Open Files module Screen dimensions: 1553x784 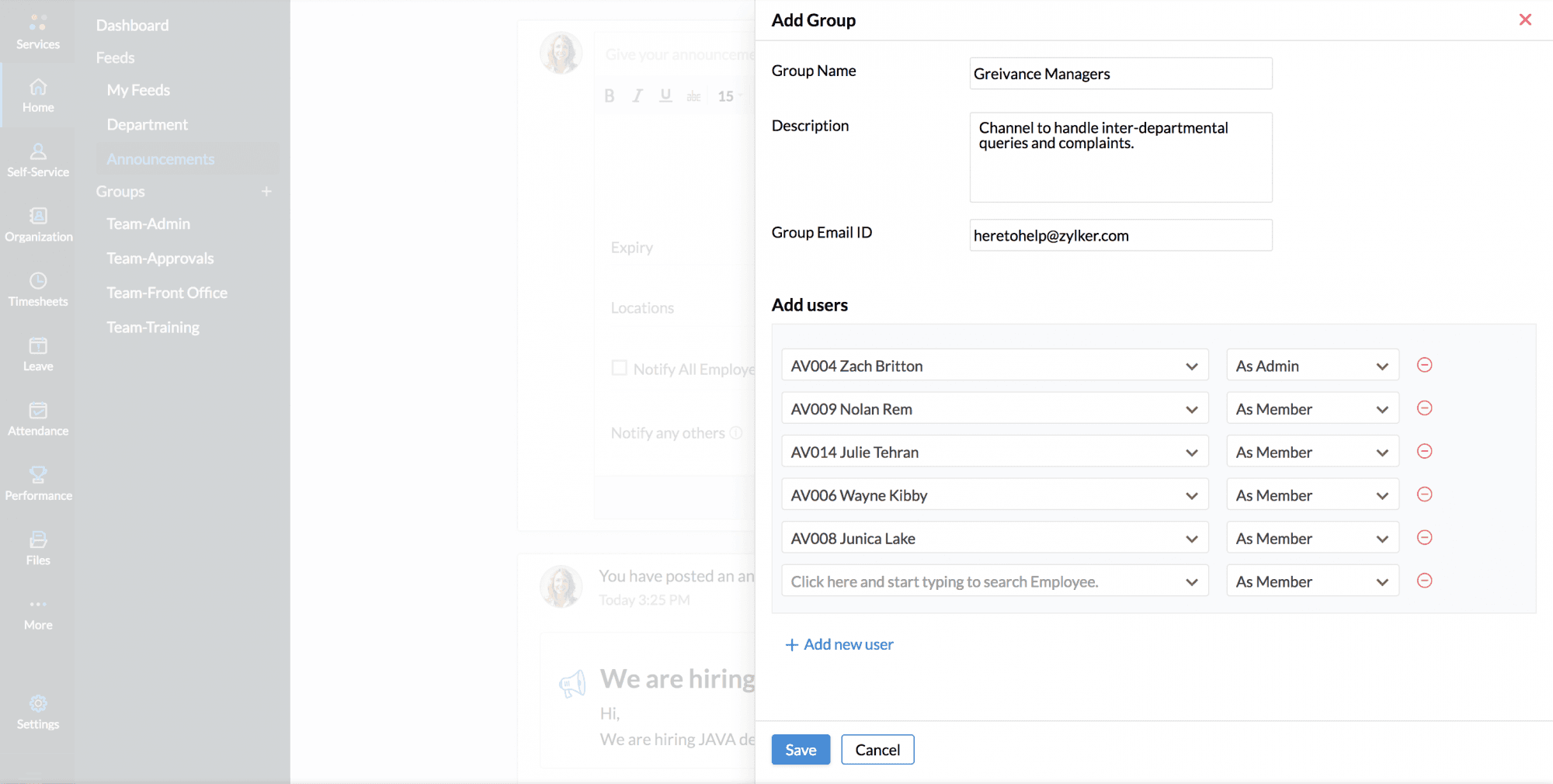[38, 548]
